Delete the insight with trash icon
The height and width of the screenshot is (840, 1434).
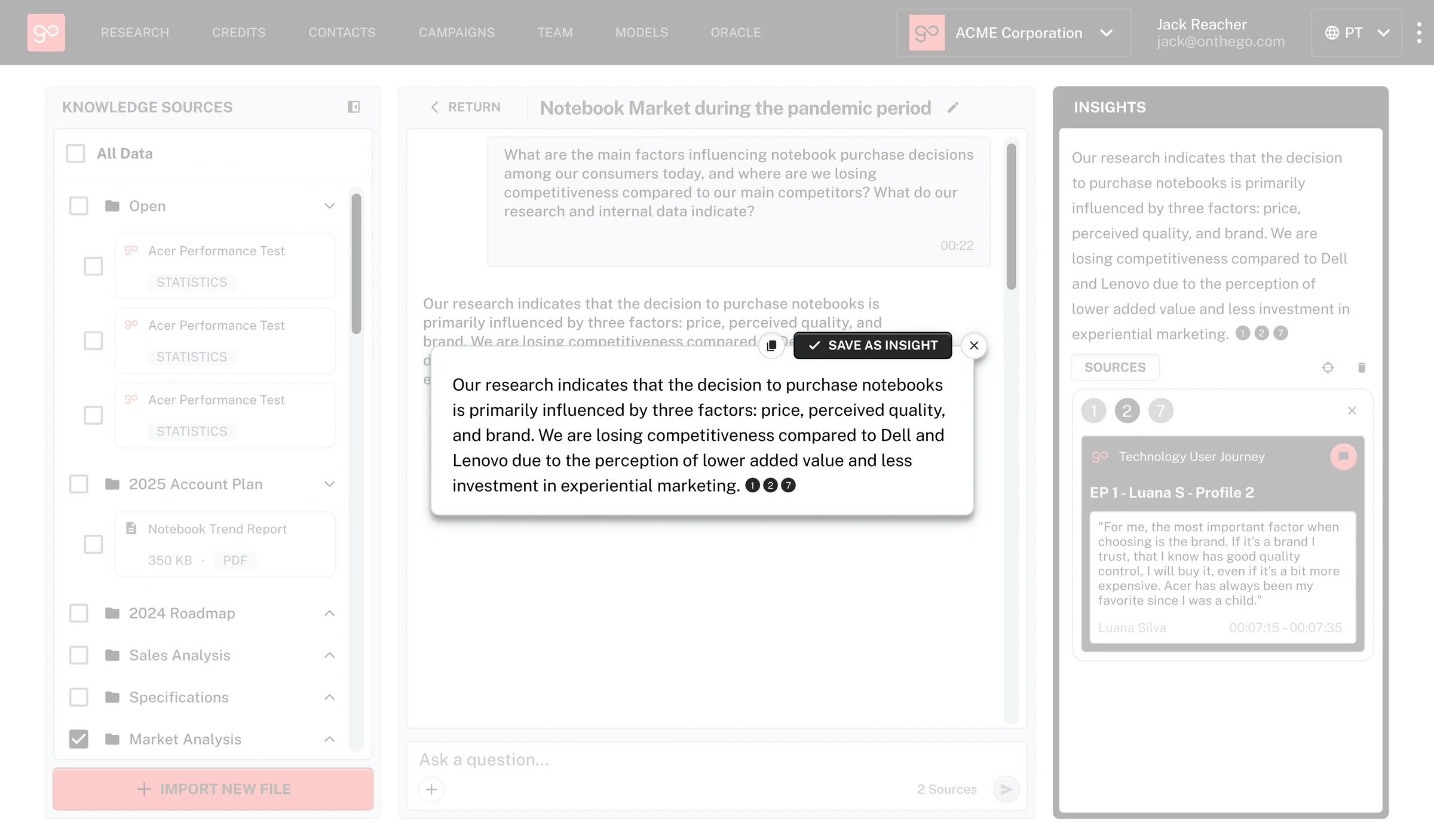(1362, 367)
